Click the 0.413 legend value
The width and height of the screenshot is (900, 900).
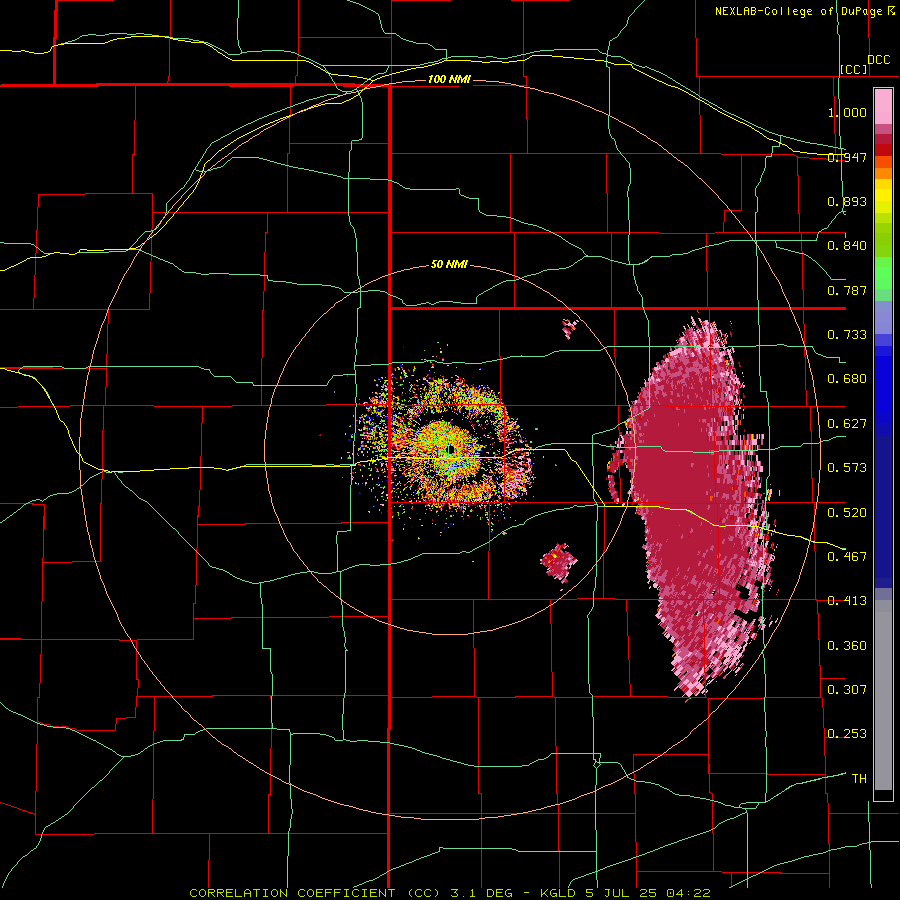pos(847,601)
